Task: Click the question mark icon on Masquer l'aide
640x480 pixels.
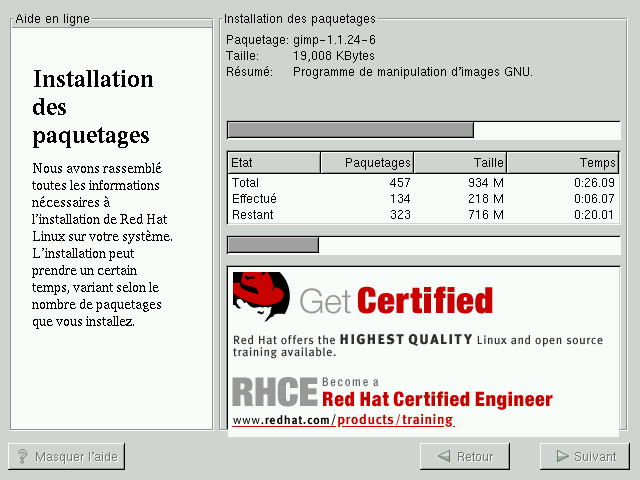Action: 22,457
